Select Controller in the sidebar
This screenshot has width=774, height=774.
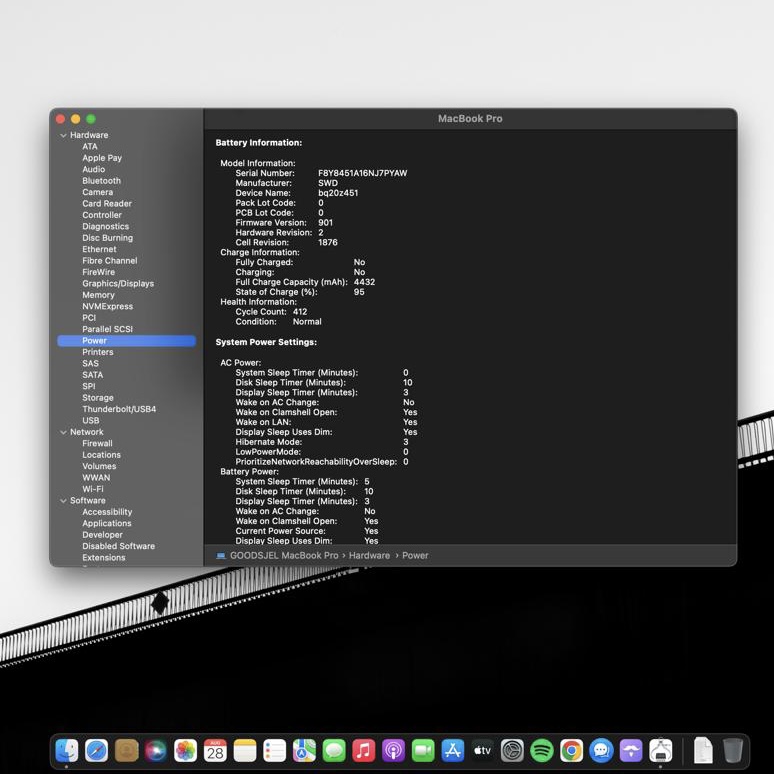pos(102,215)
